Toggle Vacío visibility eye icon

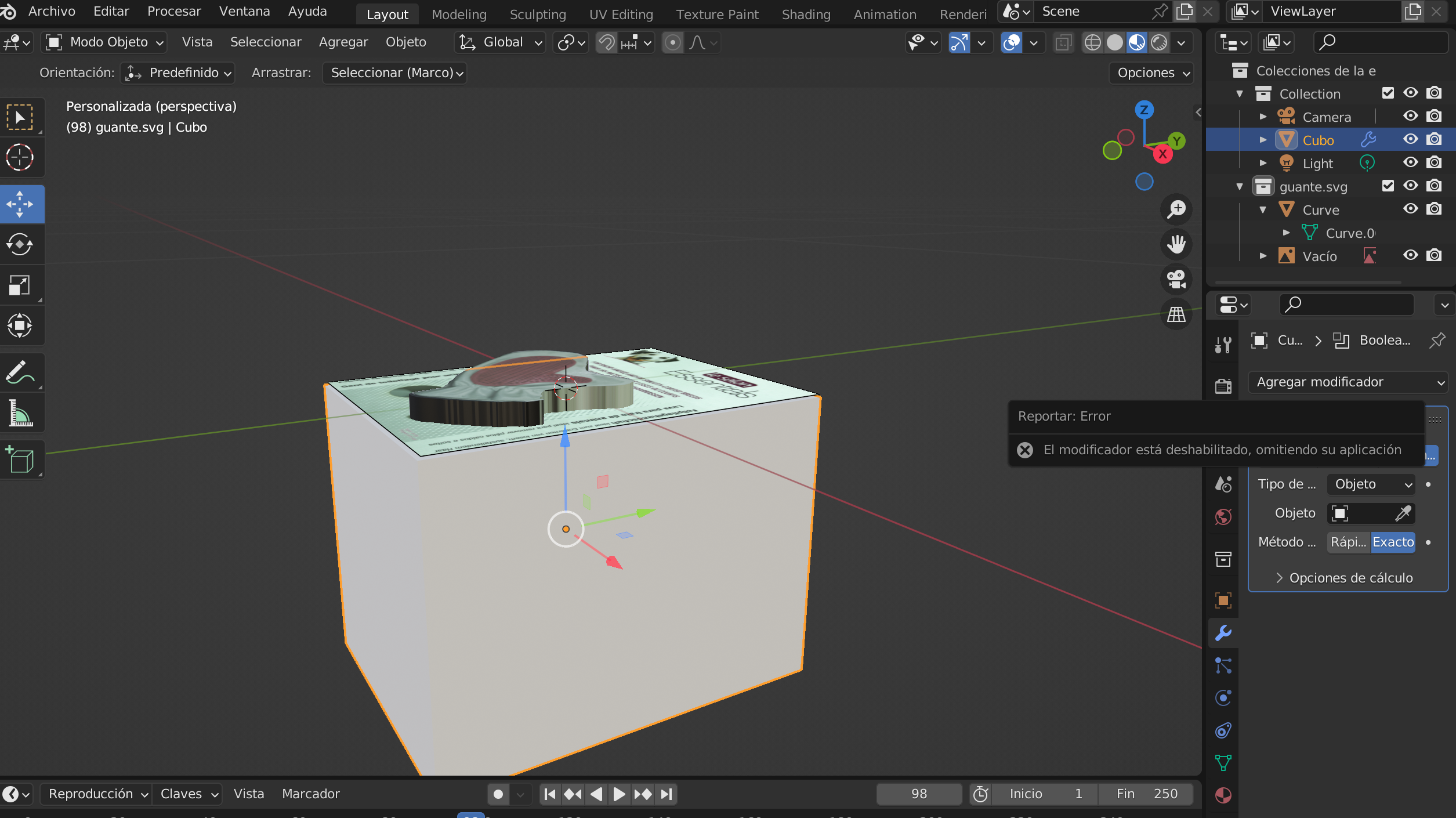click(x=1411, y=255)
